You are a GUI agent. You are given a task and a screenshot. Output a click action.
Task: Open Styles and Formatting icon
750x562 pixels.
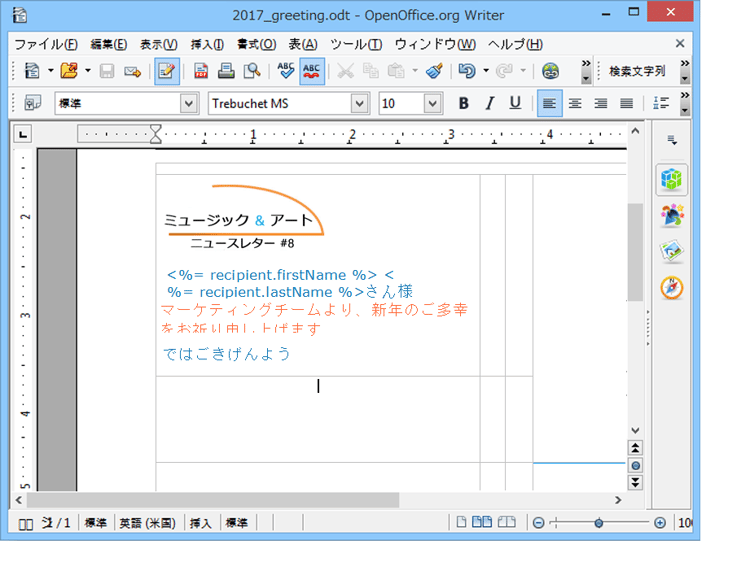pyautogui.click(x=33, y=103)
